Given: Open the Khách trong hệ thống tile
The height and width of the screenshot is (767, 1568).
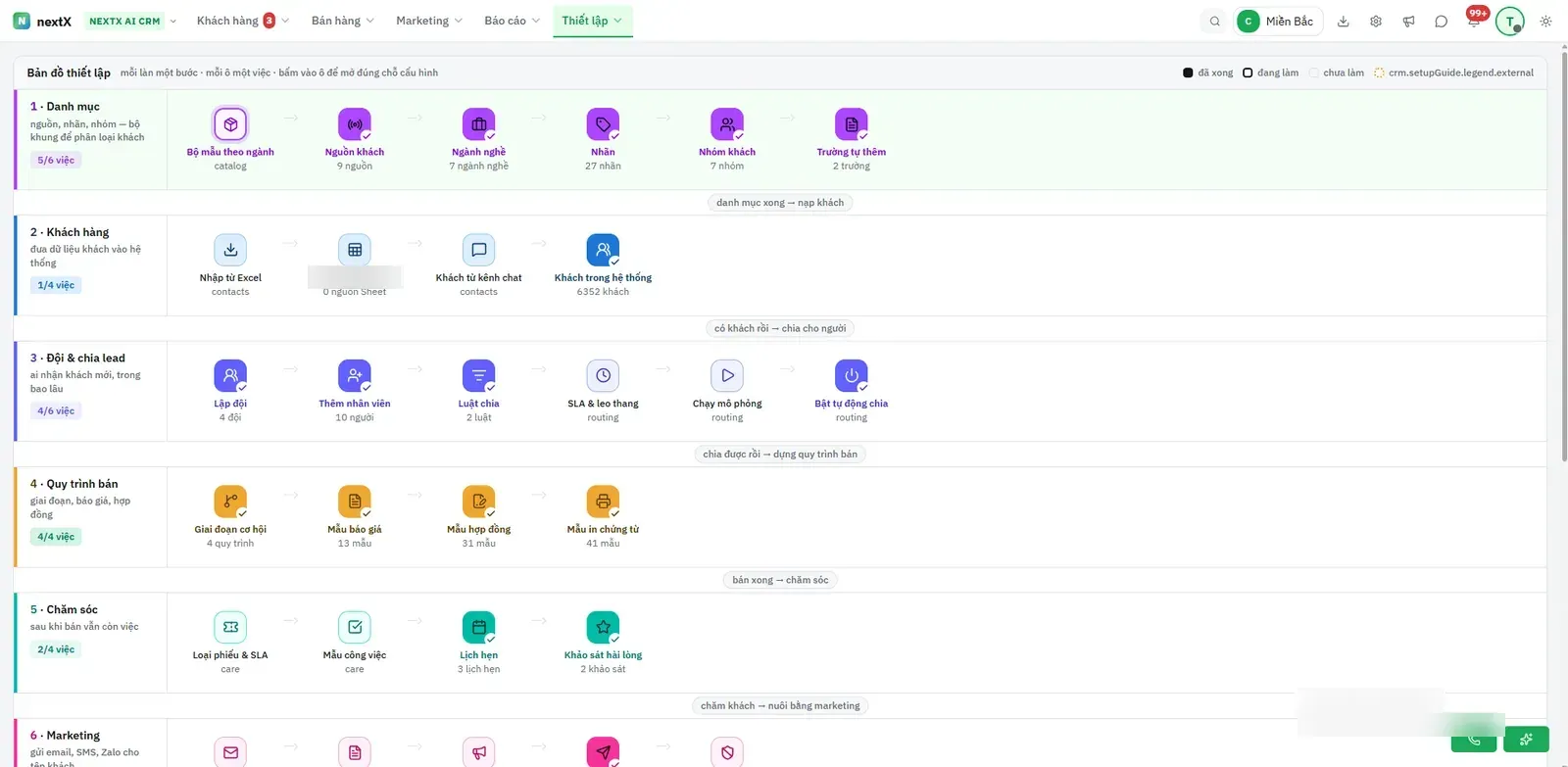Looking at the screenshot, I should click(x=603, y=264).
